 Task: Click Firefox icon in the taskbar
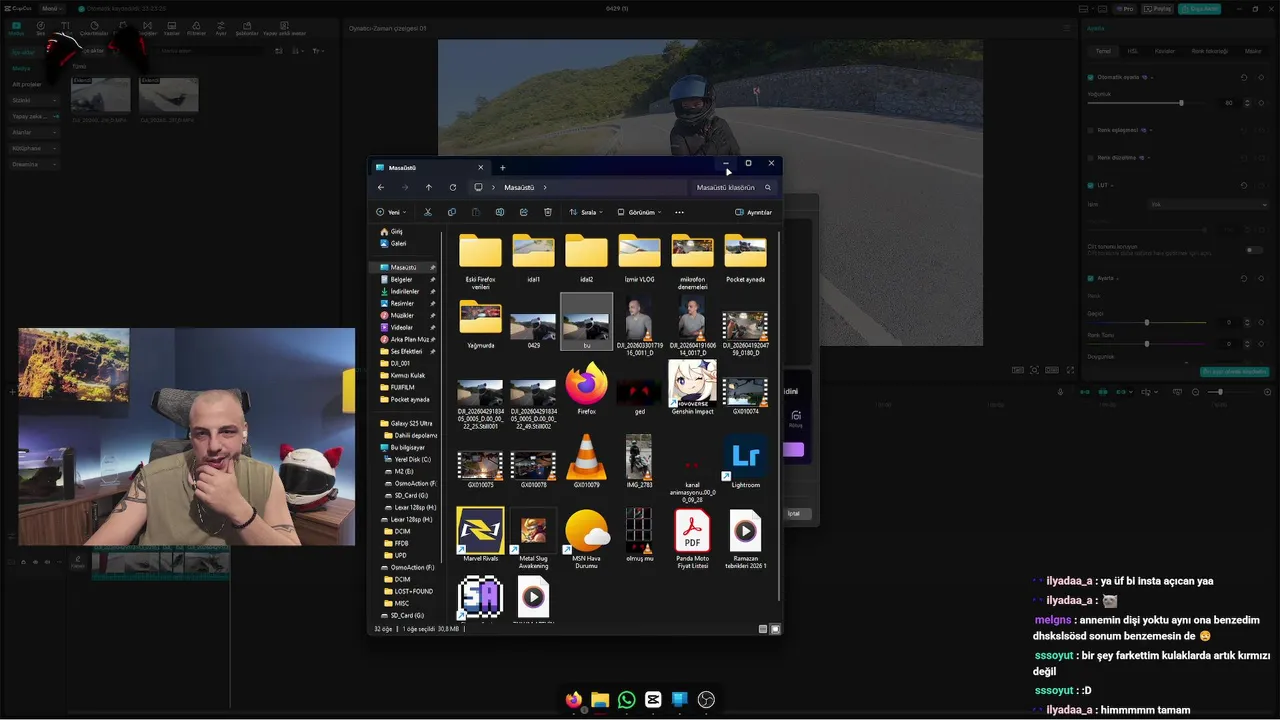coord(573,700)
